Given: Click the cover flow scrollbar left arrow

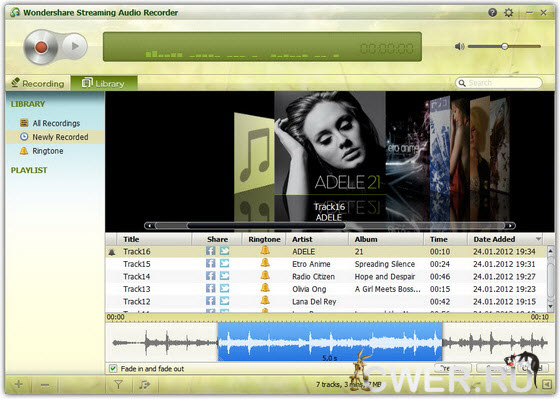Looking at the screenshot, I should coord(150,226).
